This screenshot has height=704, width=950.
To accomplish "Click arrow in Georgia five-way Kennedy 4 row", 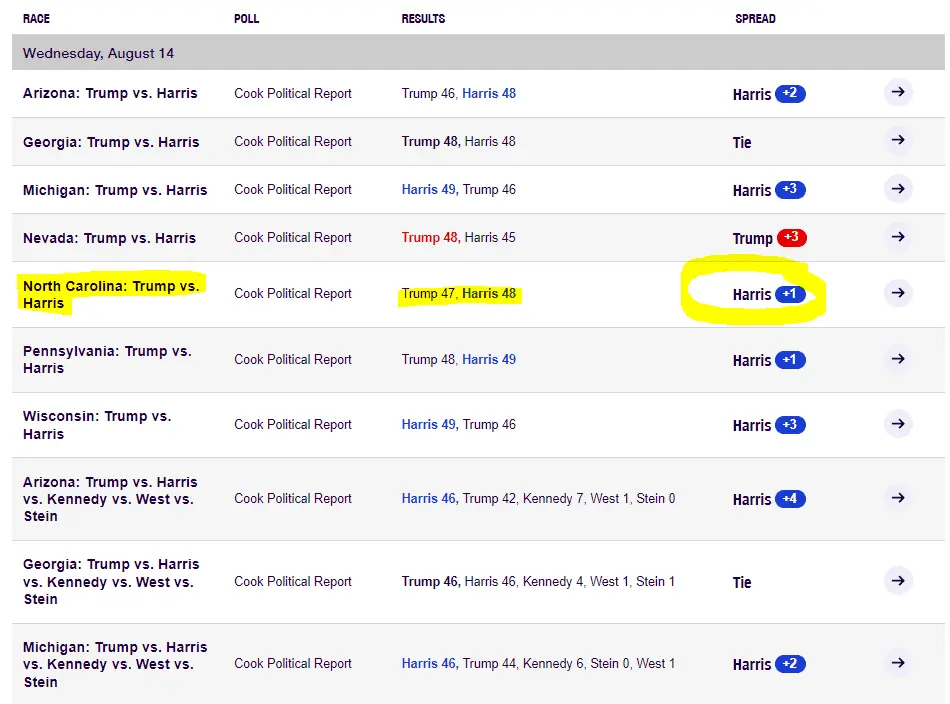I will (x=898, y=581).
